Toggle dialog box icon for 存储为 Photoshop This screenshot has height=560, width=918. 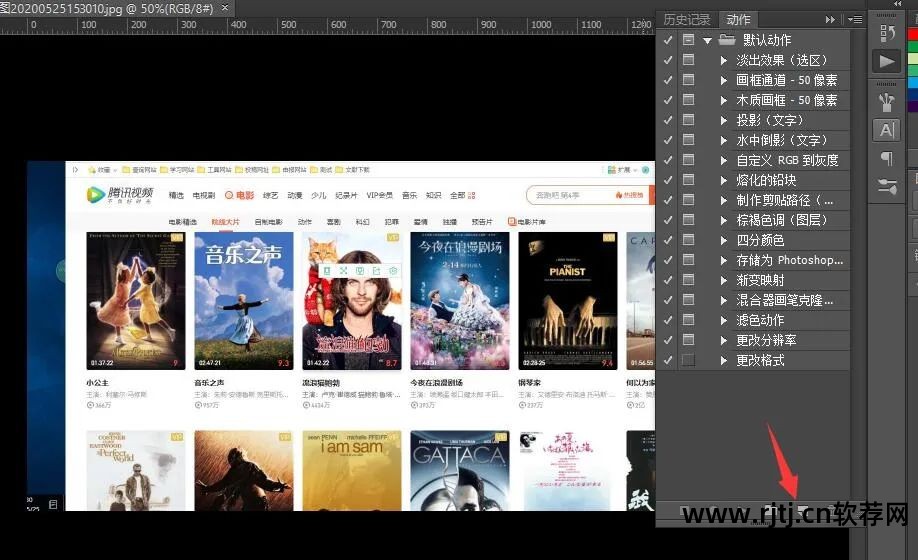pos(688,260)
